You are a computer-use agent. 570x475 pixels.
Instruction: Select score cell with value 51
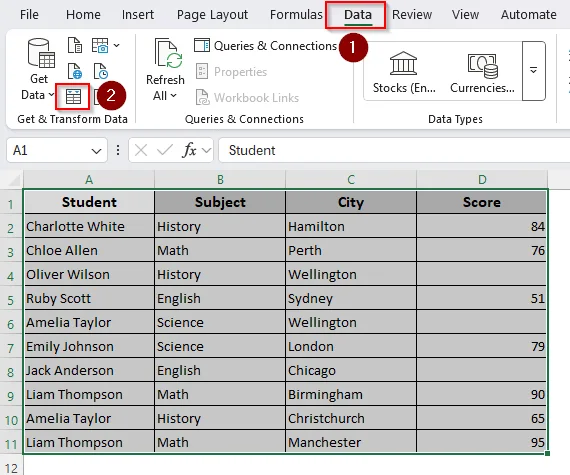click(x=482, y=298)
